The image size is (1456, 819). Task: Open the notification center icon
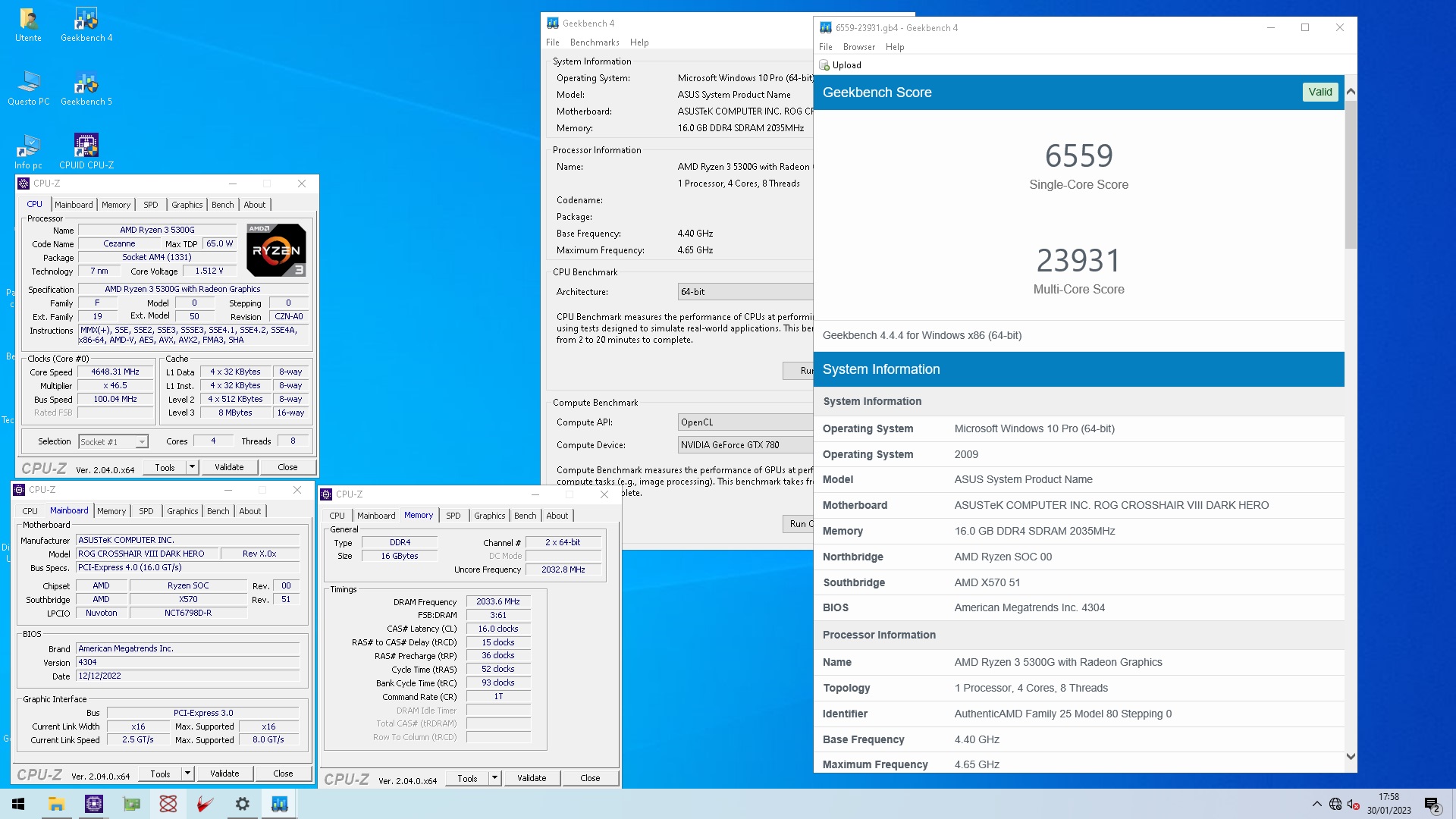coord(1432,804)
